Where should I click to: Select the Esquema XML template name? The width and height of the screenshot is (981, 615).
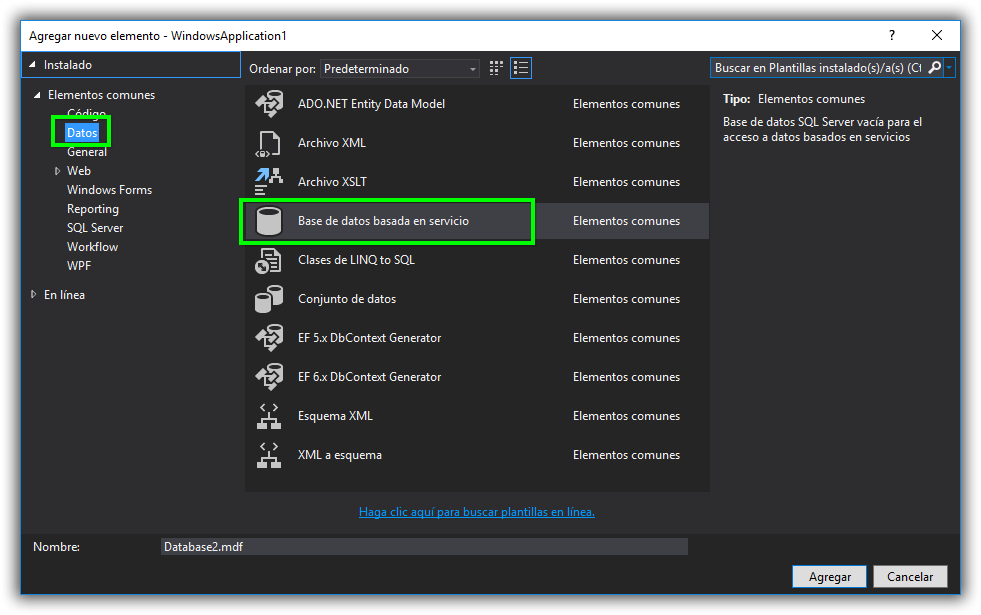click(x=335, y=416)
